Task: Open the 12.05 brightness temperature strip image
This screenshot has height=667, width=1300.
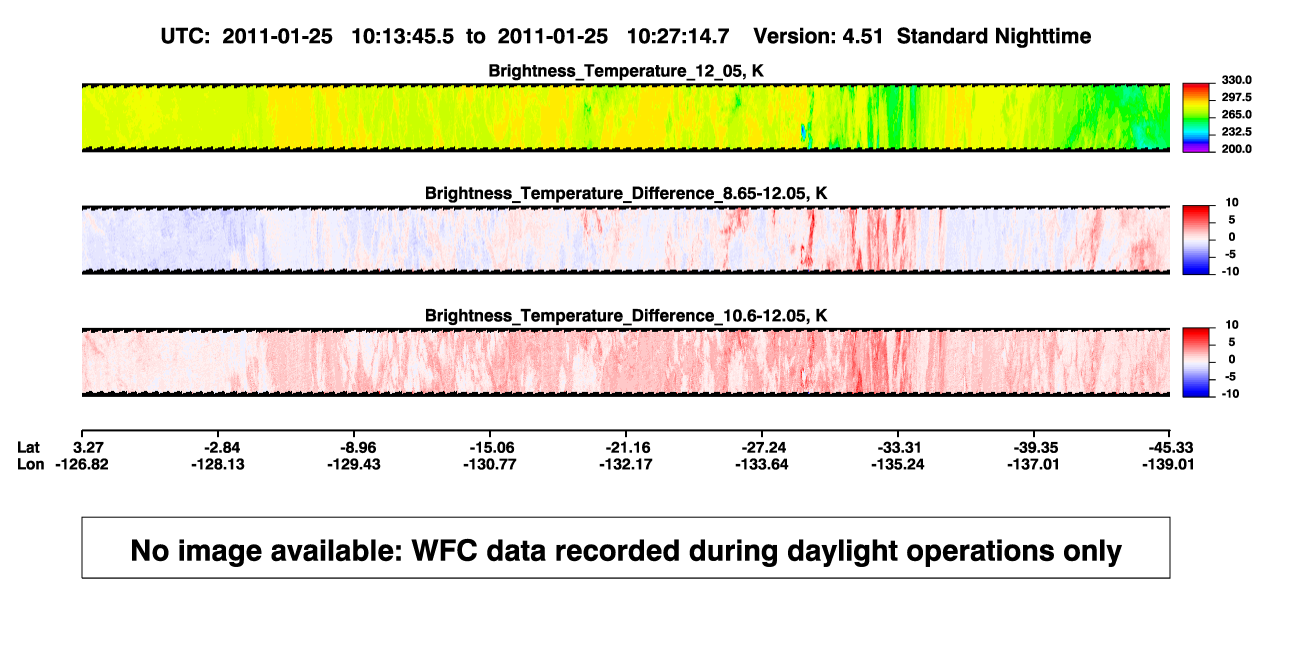Action: pyautogui.click(x=625, y=117)
